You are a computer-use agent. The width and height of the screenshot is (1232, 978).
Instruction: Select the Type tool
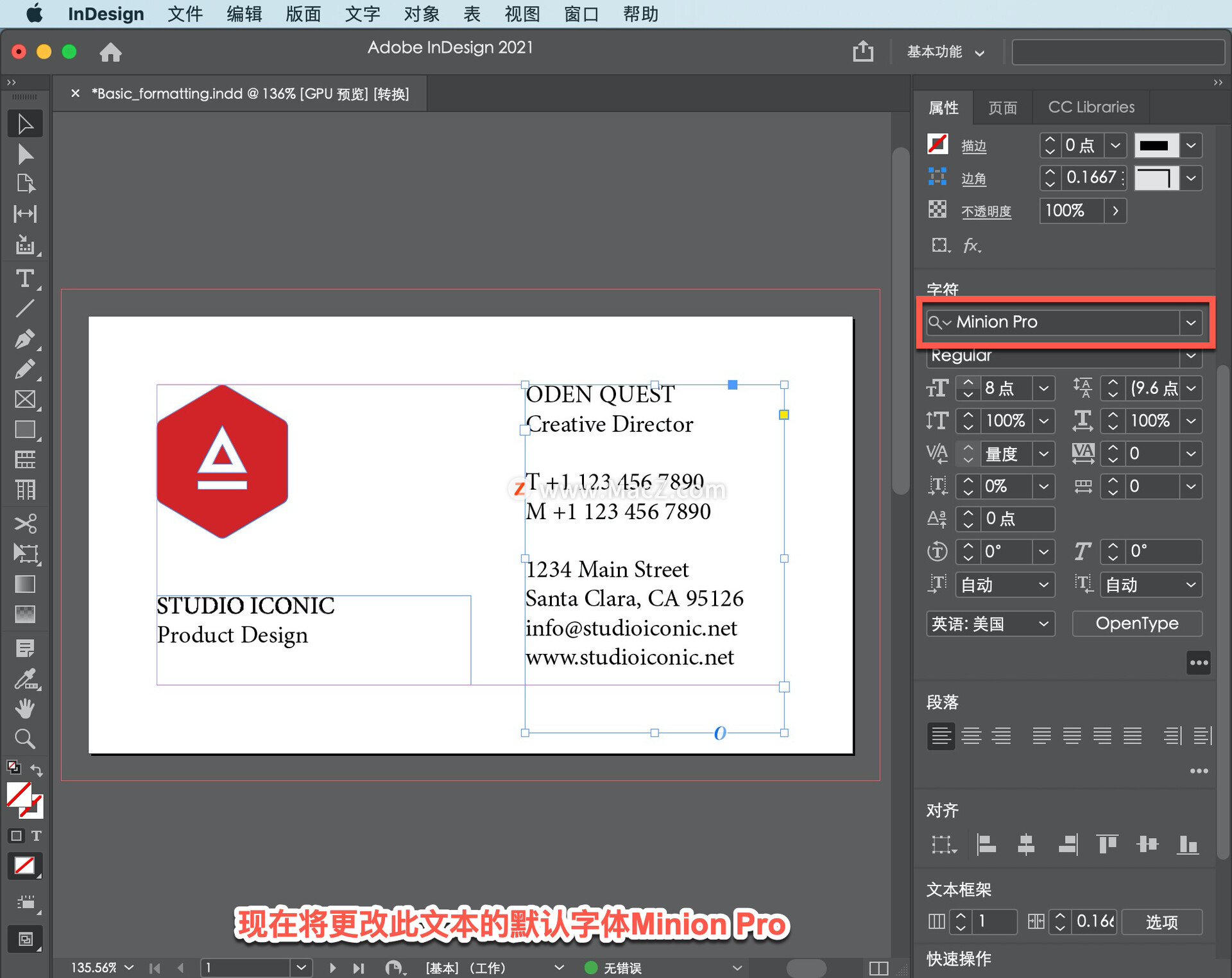[24, 279]
